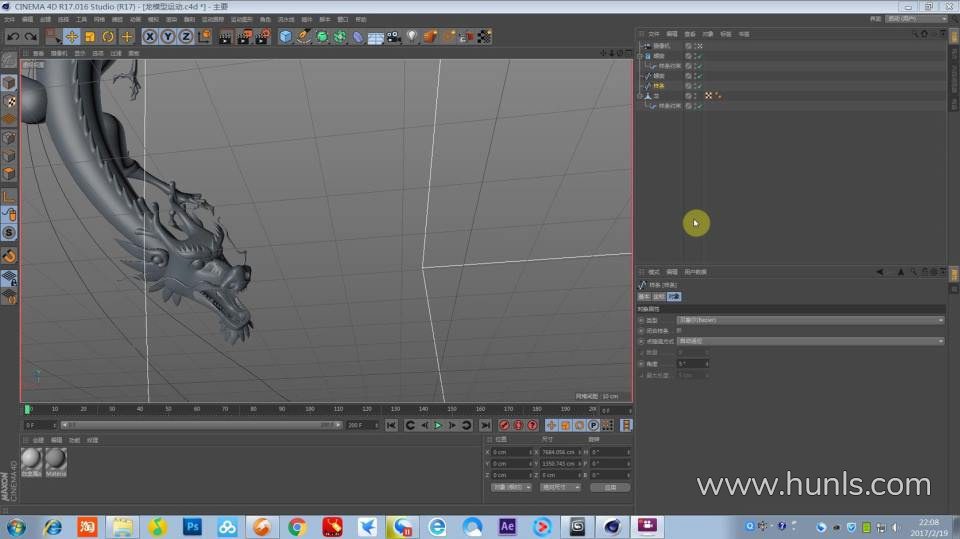Activate the Move tool
This screenshot has height=539, width=960.
pos(72,37)
